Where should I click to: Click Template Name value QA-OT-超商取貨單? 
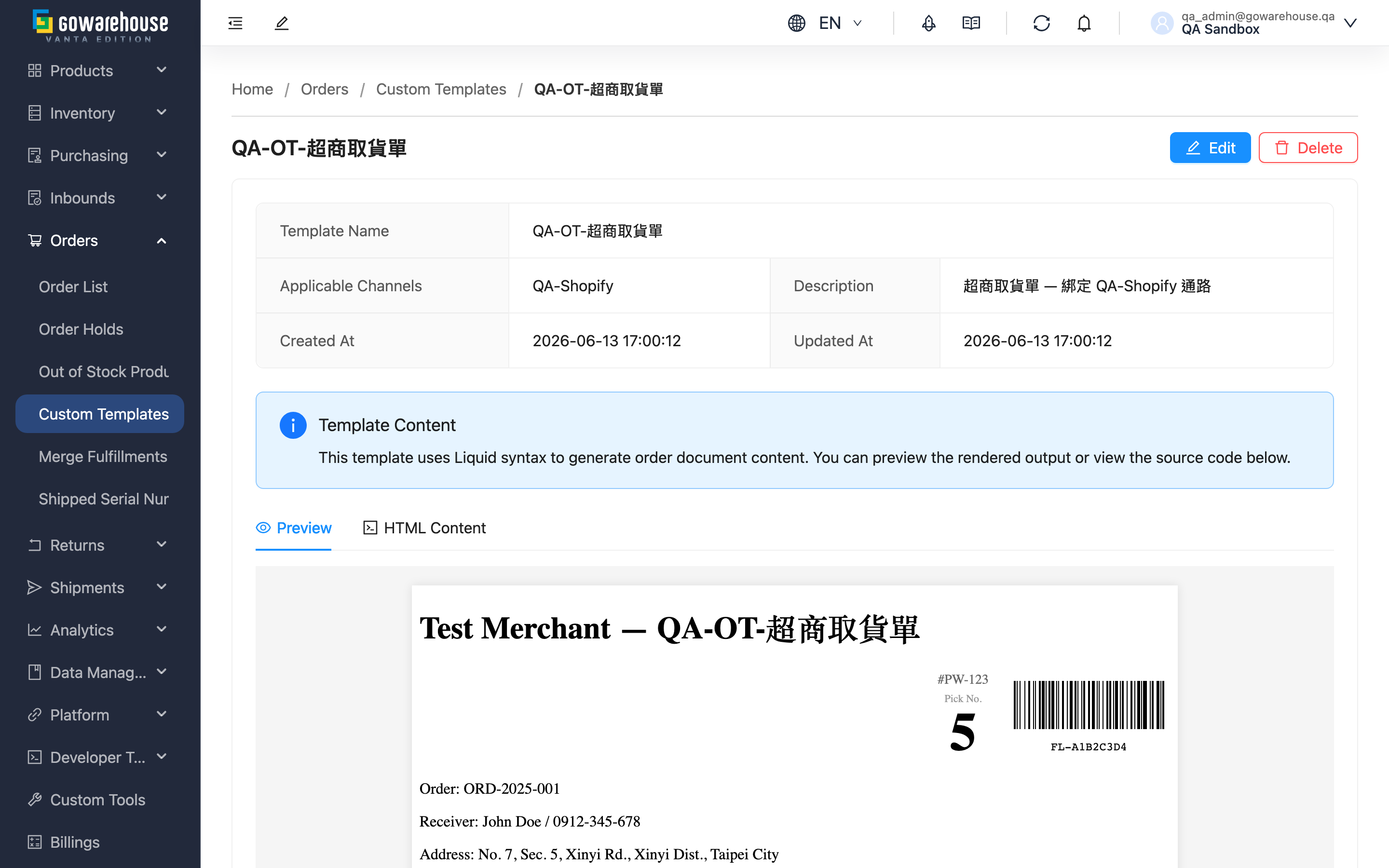[597, 231]
